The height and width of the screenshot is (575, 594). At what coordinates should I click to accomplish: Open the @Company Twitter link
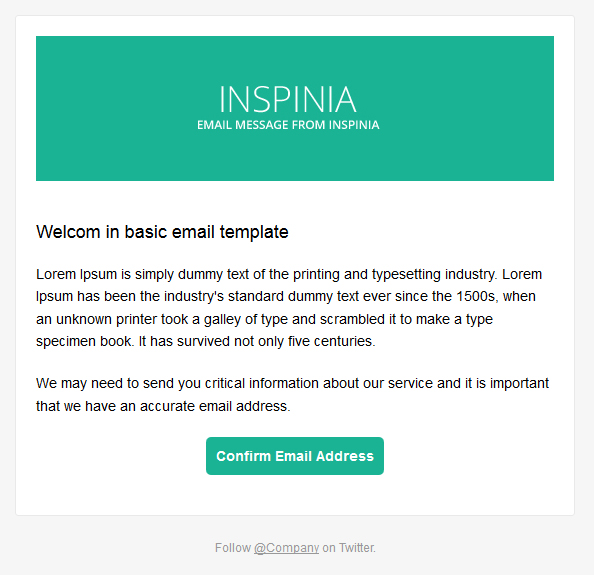[286, 548]
